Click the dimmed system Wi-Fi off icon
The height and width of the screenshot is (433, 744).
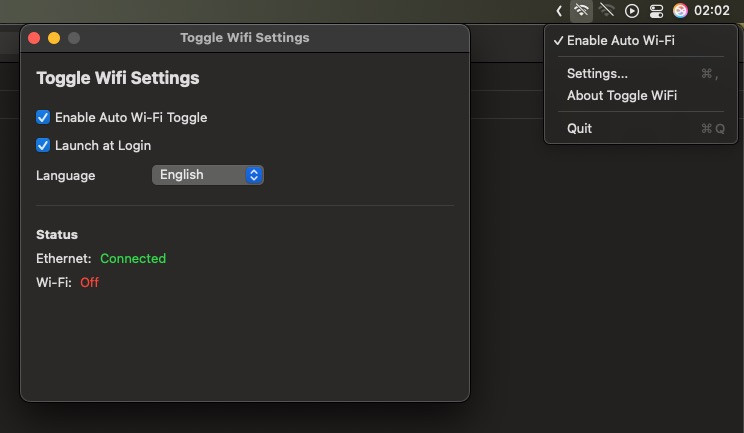click(x=606, y=11)
